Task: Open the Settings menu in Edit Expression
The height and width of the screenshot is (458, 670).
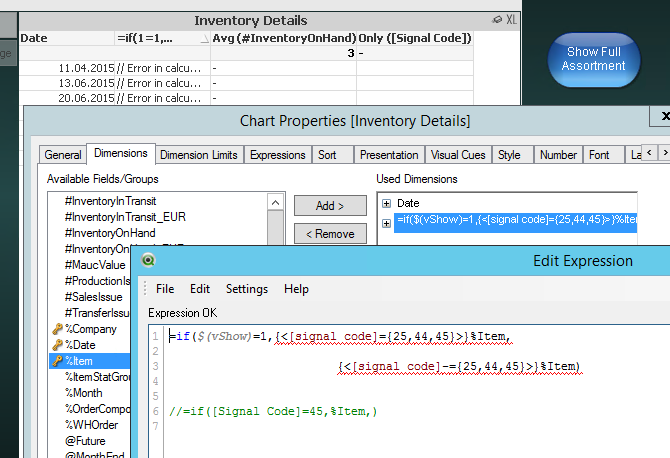Action: [x=246, y=289]
